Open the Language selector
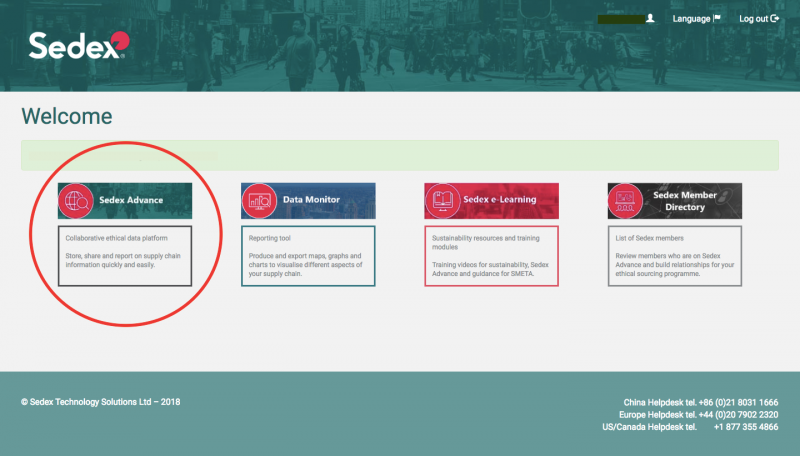Screen dimensions: 800x456 pos(691,19)
